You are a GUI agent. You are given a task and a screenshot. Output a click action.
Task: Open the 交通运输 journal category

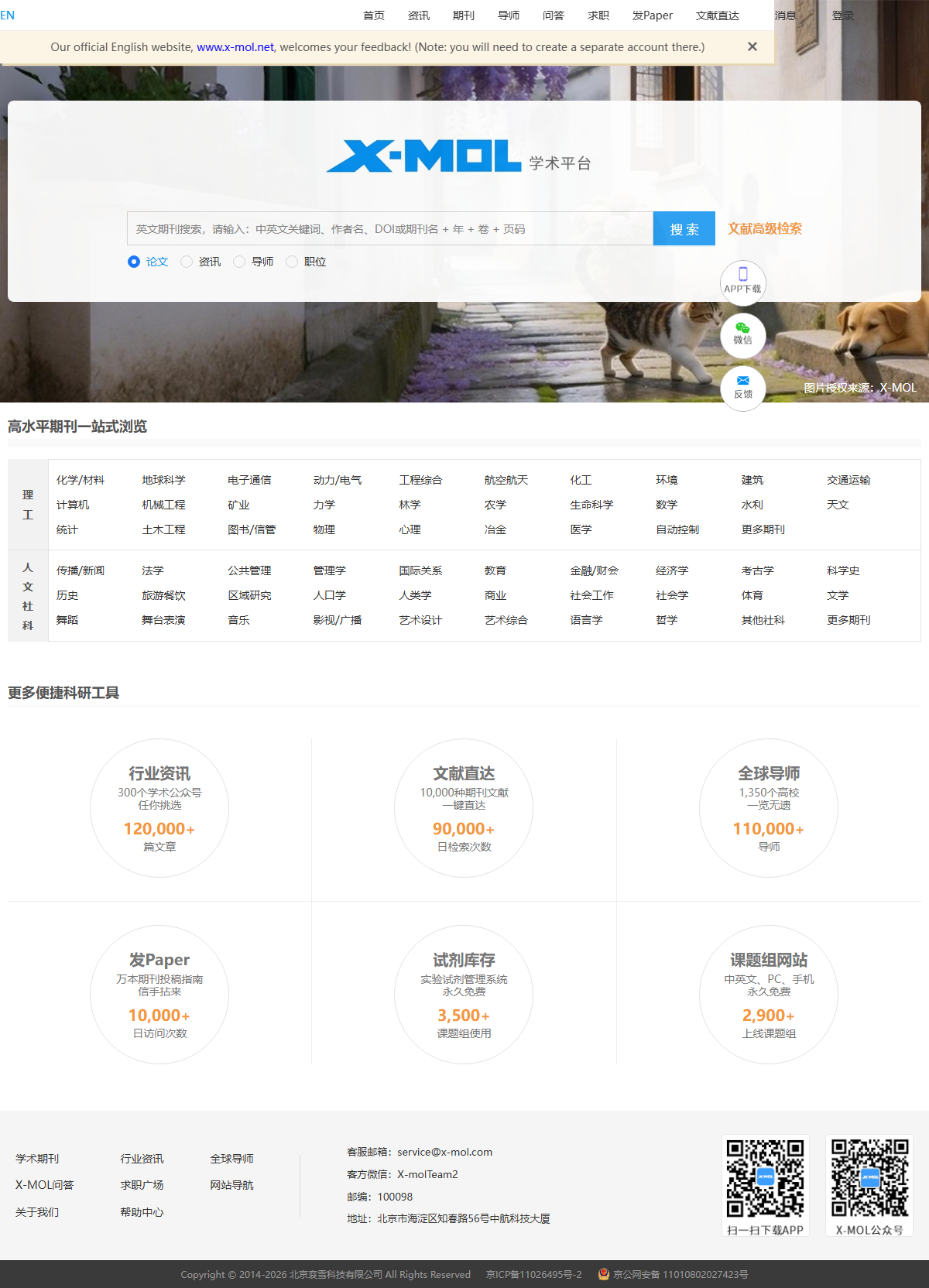[x=848, y=480]
